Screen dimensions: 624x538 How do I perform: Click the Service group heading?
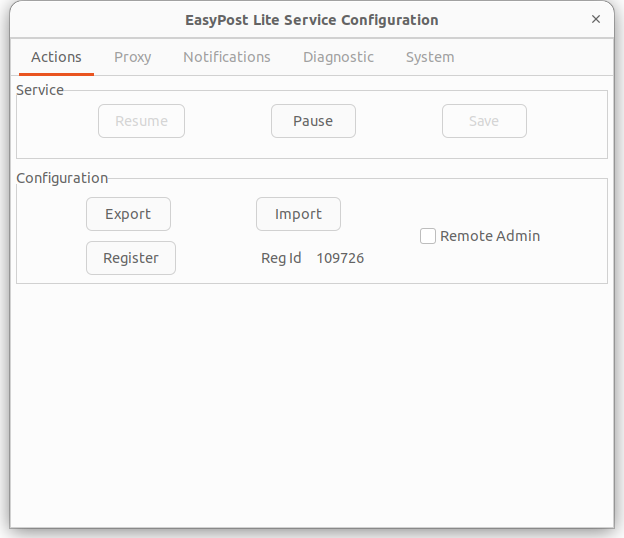[x=40, y=90]
